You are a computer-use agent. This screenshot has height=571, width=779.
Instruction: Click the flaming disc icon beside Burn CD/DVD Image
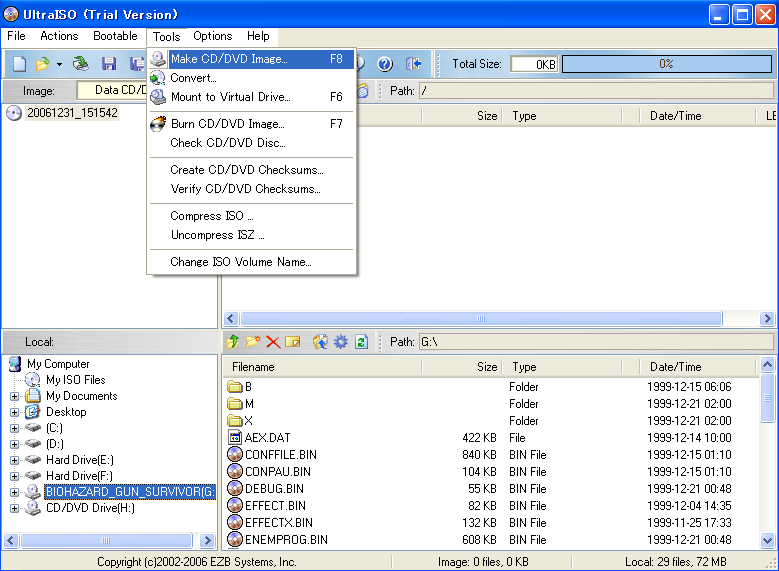tap(158, 123)
